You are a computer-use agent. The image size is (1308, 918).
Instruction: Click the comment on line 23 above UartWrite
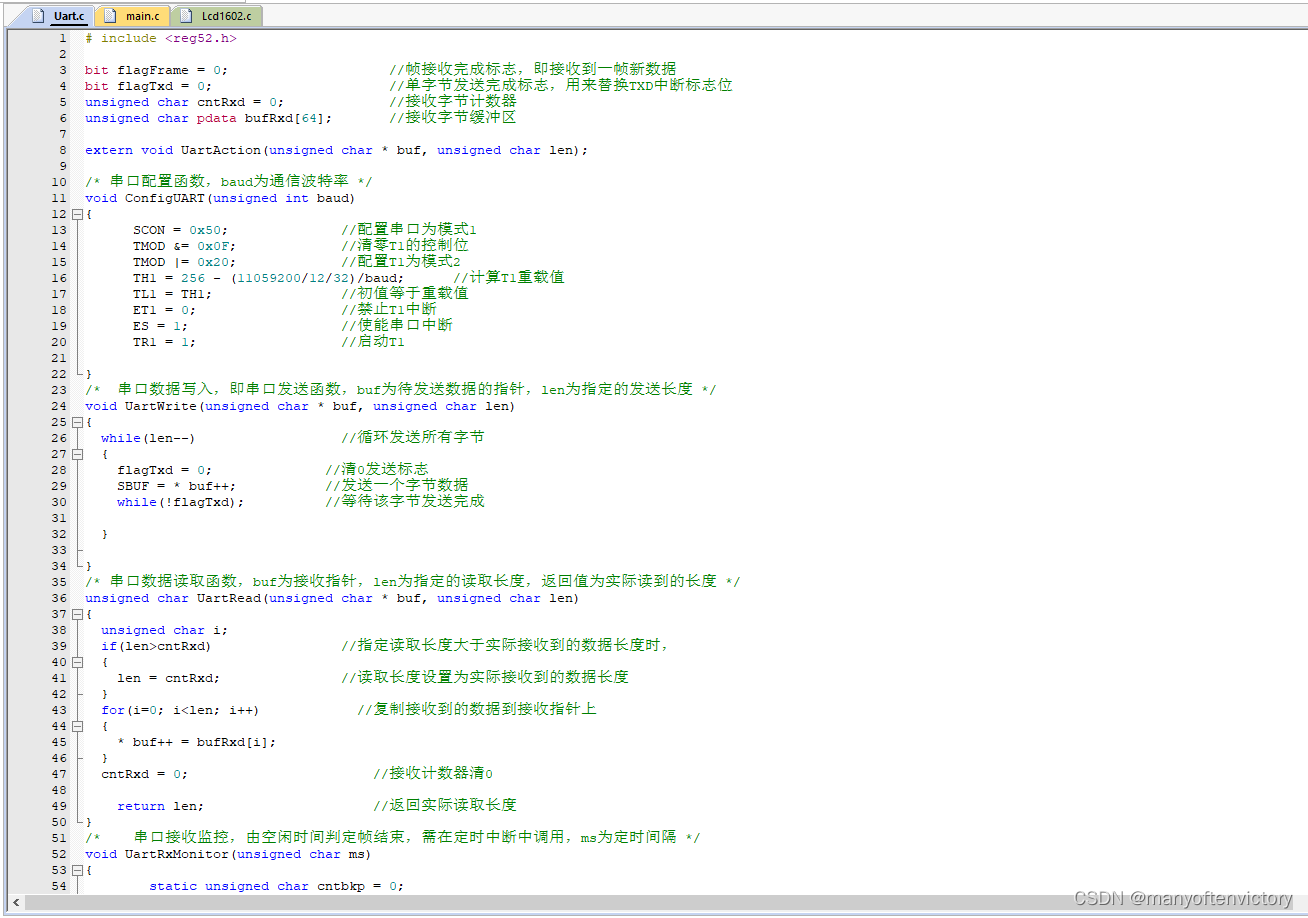click(x=401, y=390)
